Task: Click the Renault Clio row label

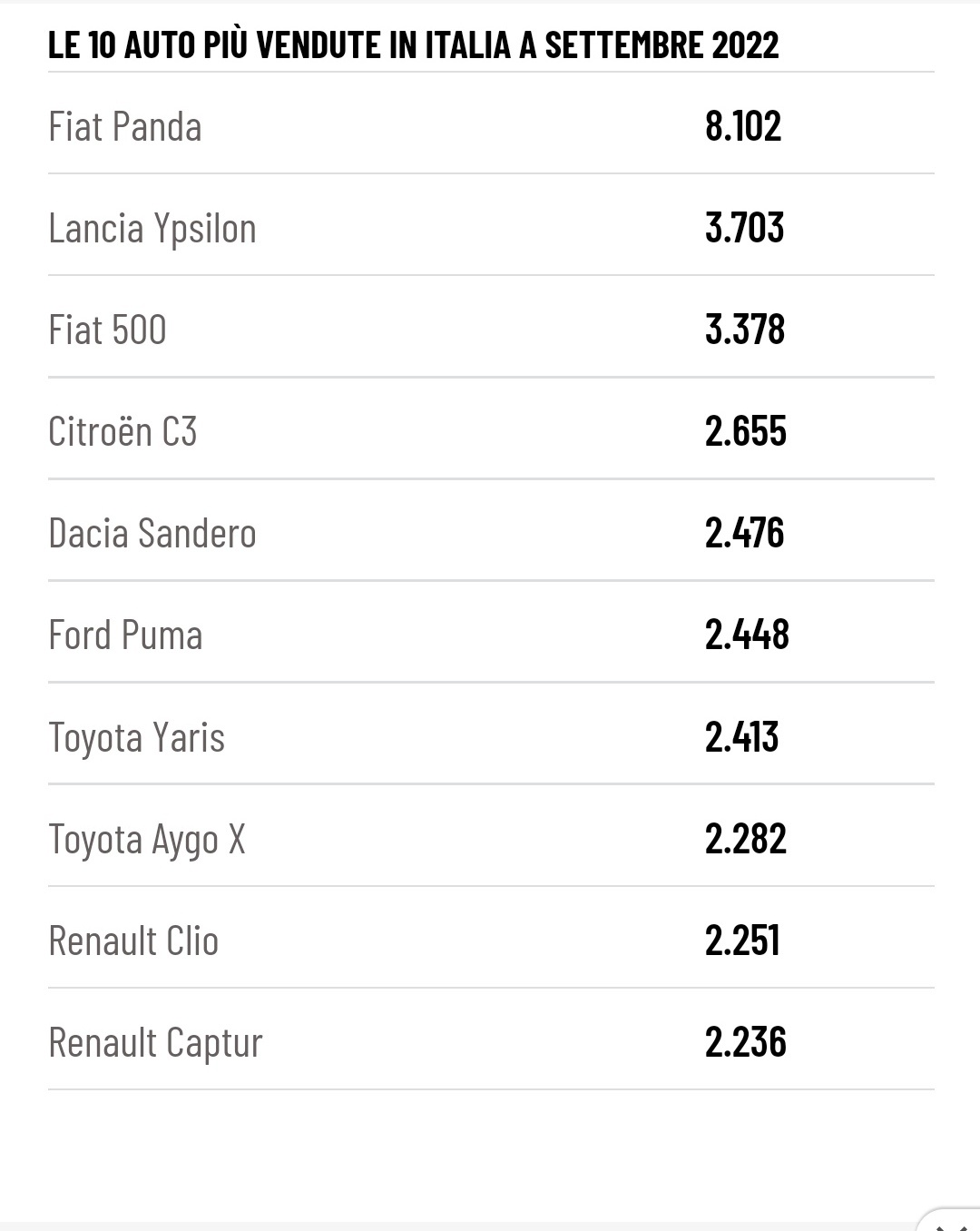Action: coord(133,940)
